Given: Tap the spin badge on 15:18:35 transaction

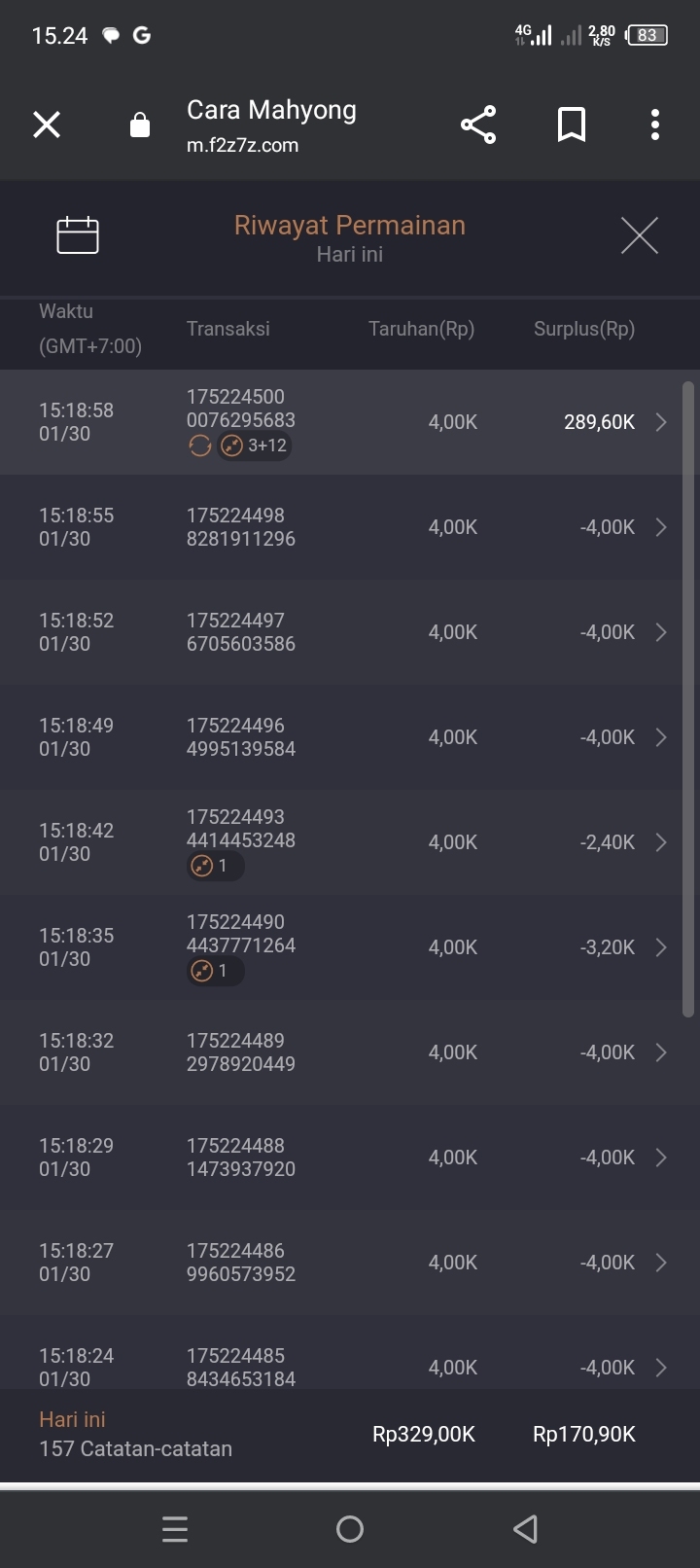Looking at the screenshot, I should 214,971.
